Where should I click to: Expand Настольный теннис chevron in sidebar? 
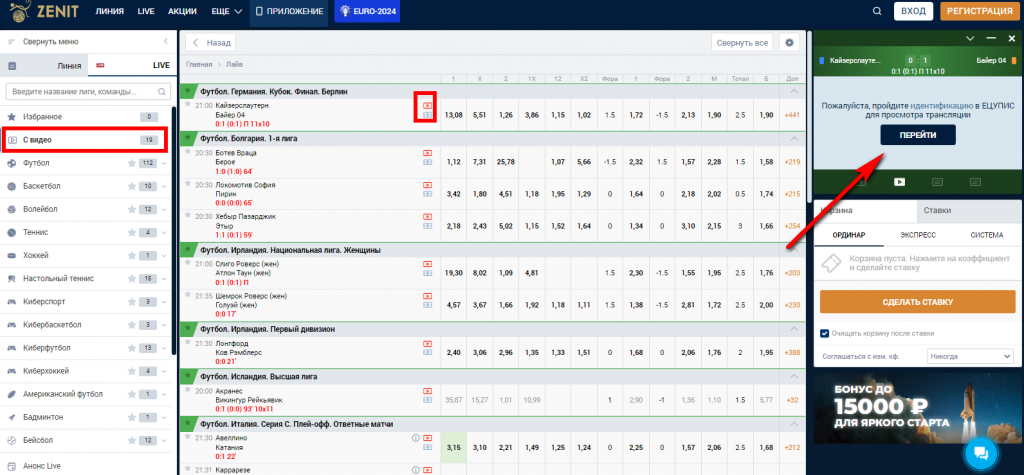coord(164,279)
